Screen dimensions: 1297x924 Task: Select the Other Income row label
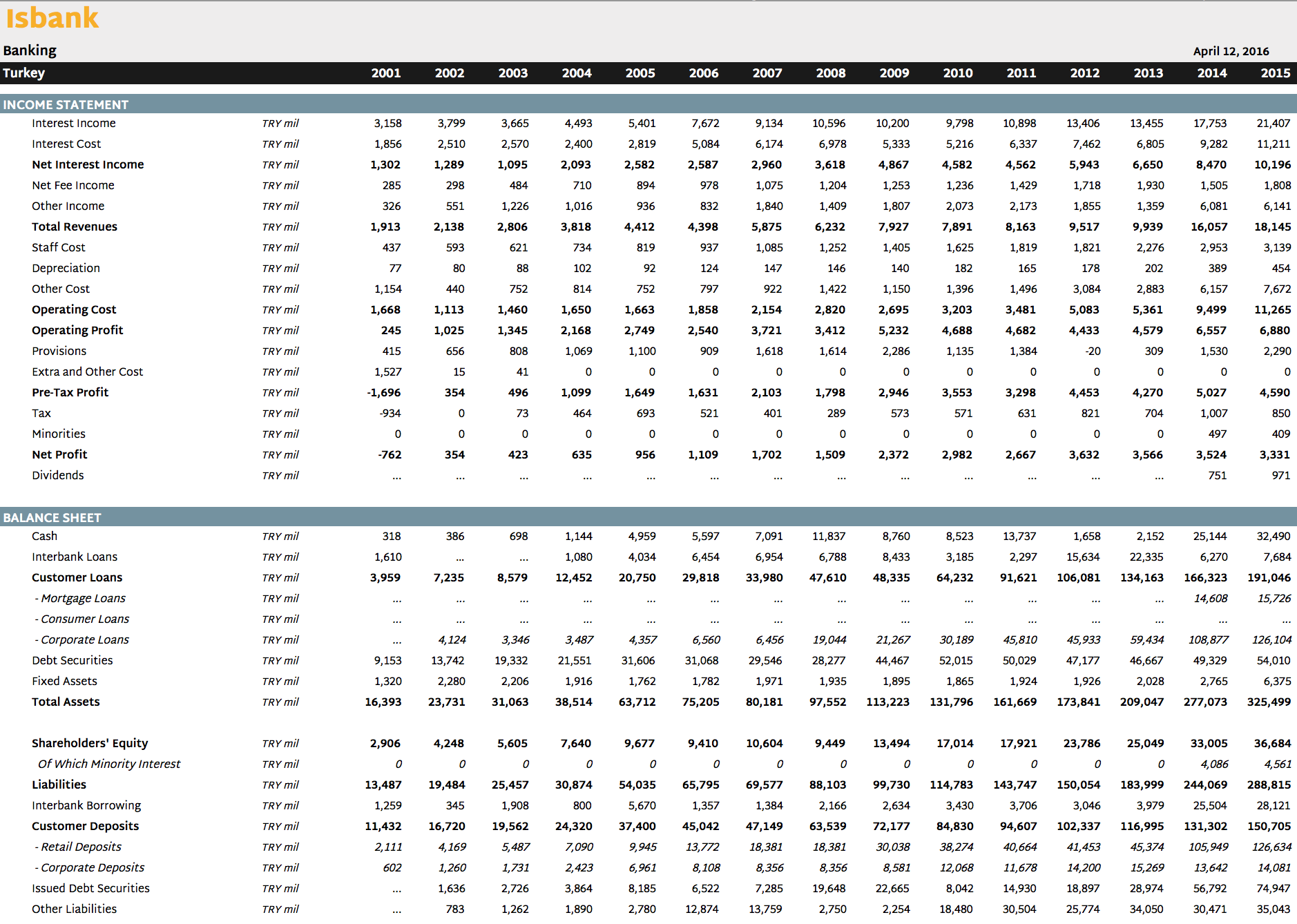point(68,206)
